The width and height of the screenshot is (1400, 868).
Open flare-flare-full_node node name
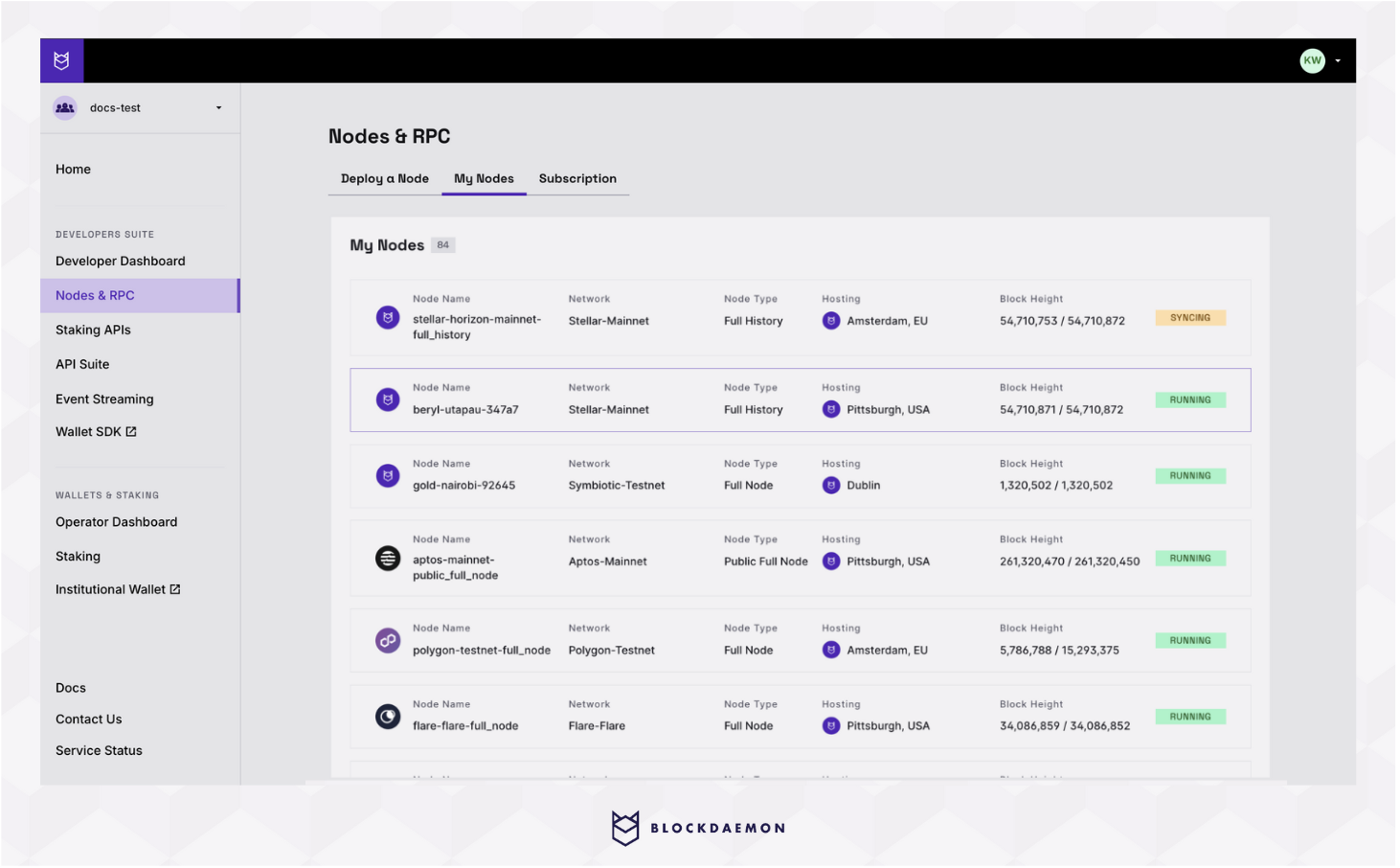click(465, 726)
